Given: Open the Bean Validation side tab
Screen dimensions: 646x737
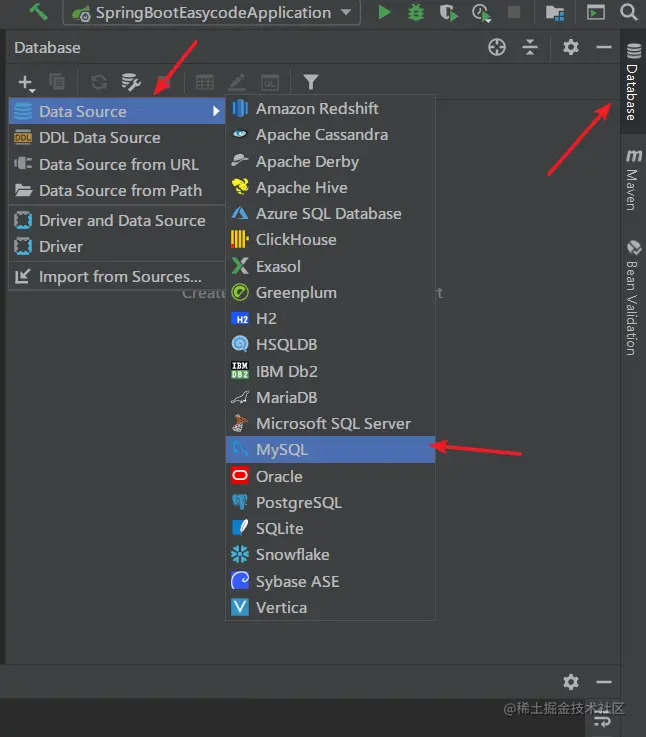Looking at the screenshot, I should [633, 298].
